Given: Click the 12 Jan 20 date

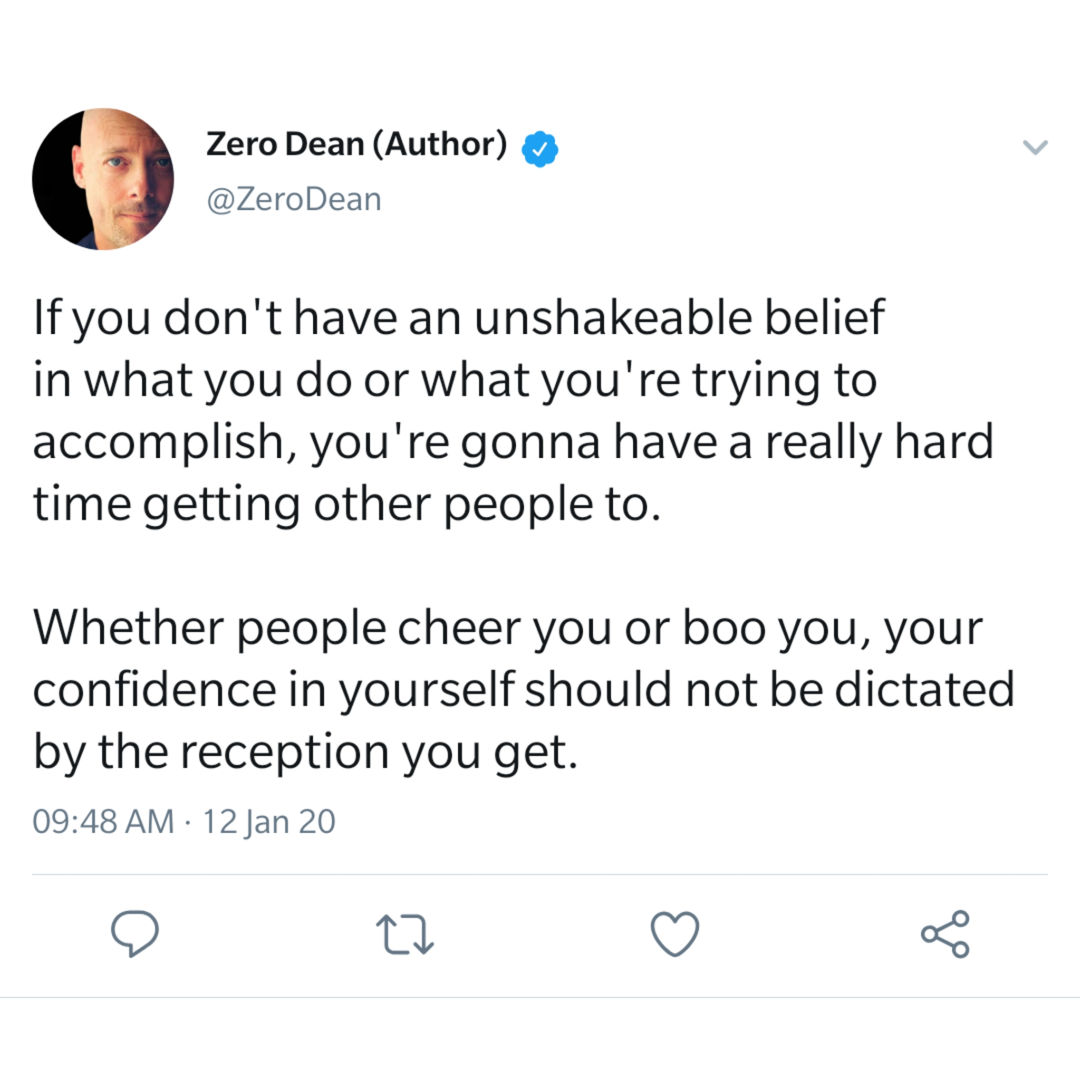Looking at the screenshot, I should (269, 822).
